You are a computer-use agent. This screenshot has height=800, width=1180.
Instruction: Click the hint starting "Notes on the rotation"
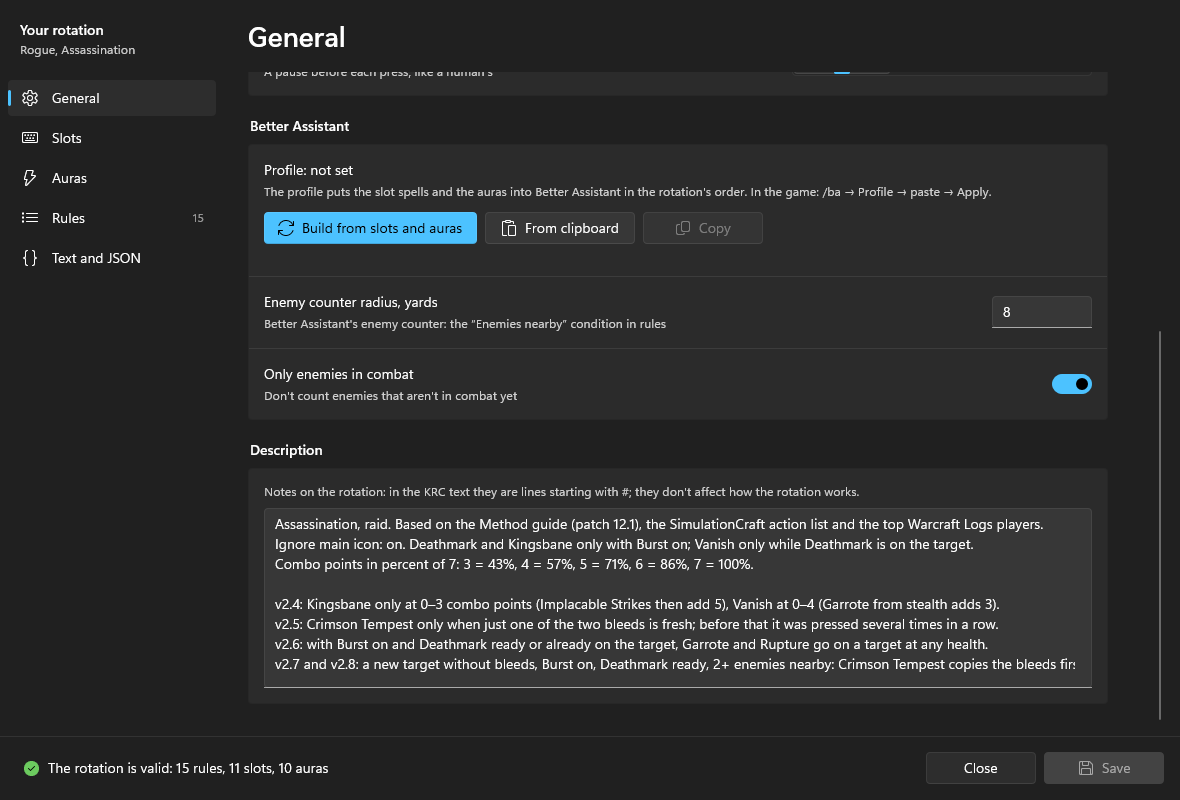[x=561, y=491]
